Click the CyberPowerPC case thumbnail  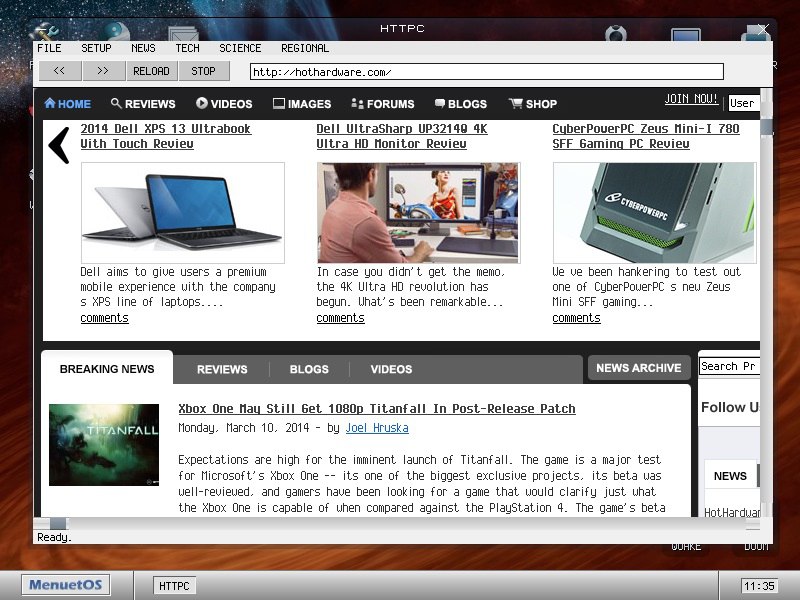point(655,213)
